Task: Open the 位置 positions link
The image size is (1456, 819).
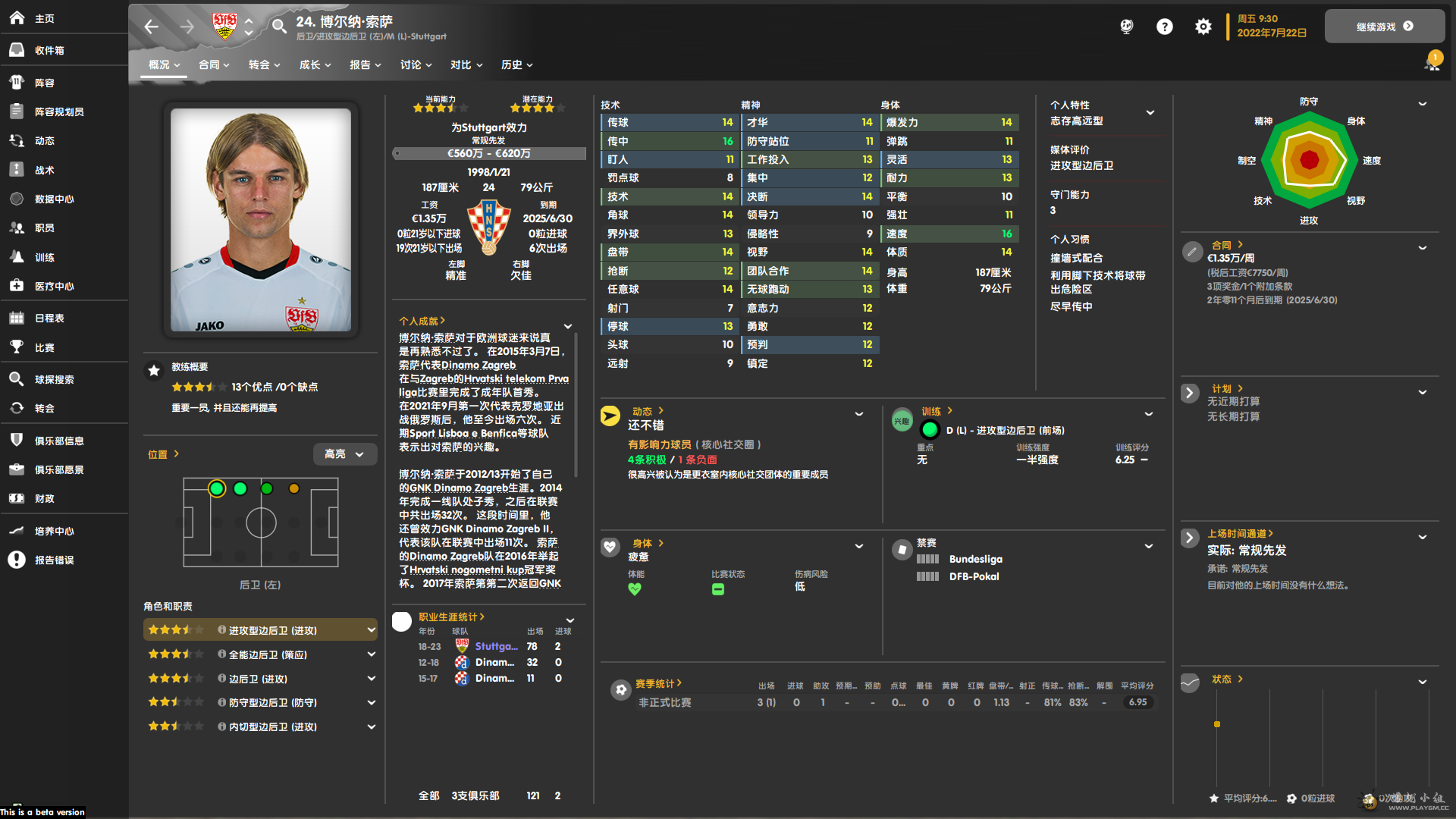Action: 163,454
